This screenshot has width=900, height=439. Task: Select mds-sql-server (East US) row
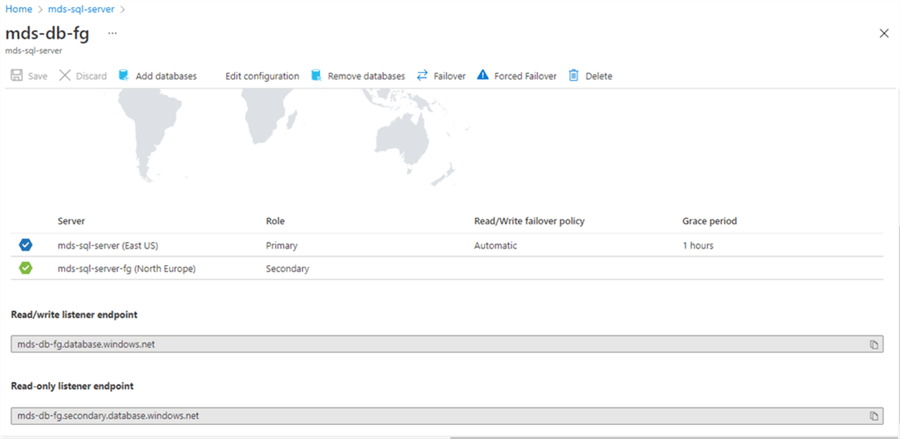[447, 246]
